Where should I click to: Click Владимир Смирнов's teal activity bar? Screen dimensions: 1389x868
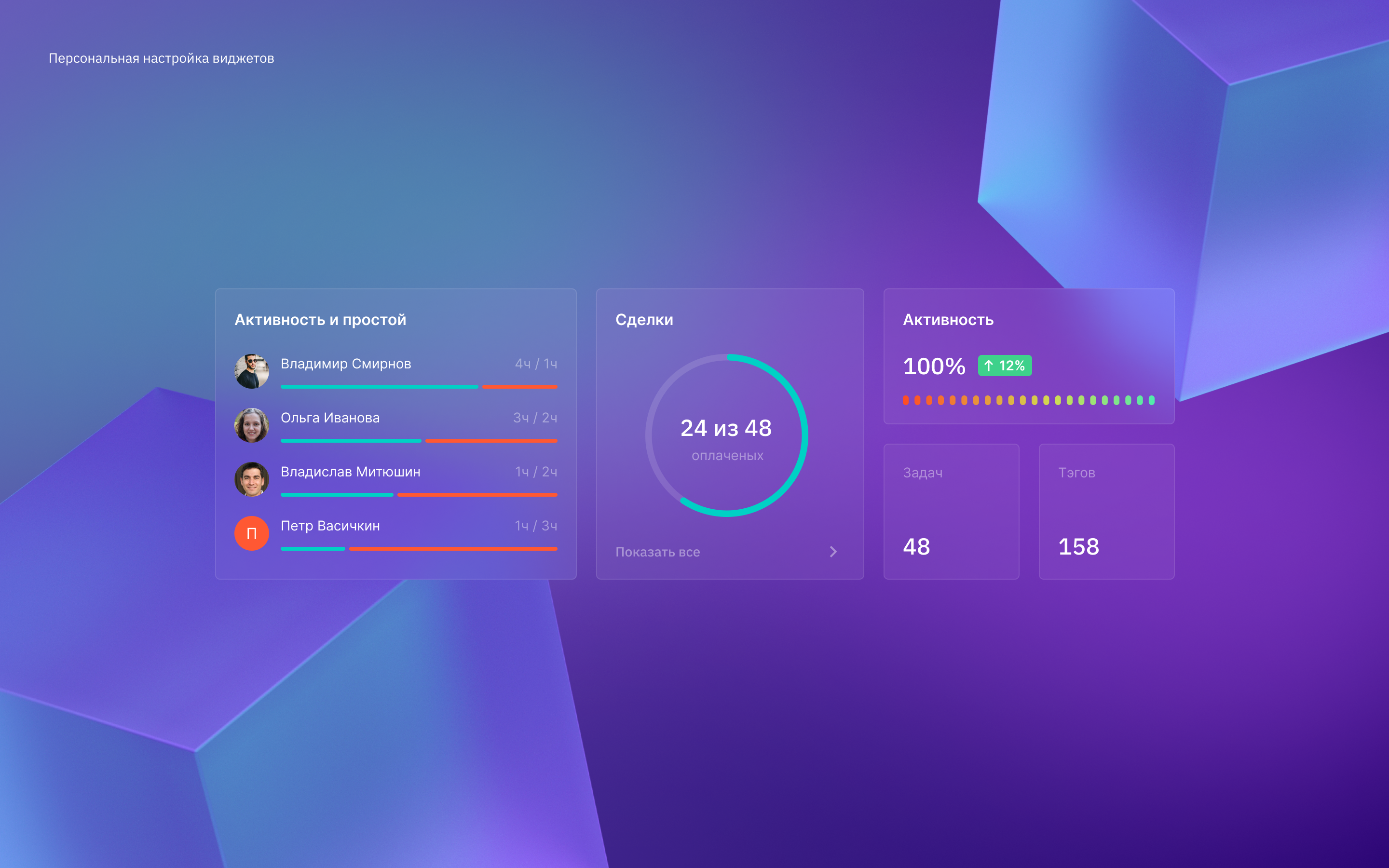coord(379,387)
